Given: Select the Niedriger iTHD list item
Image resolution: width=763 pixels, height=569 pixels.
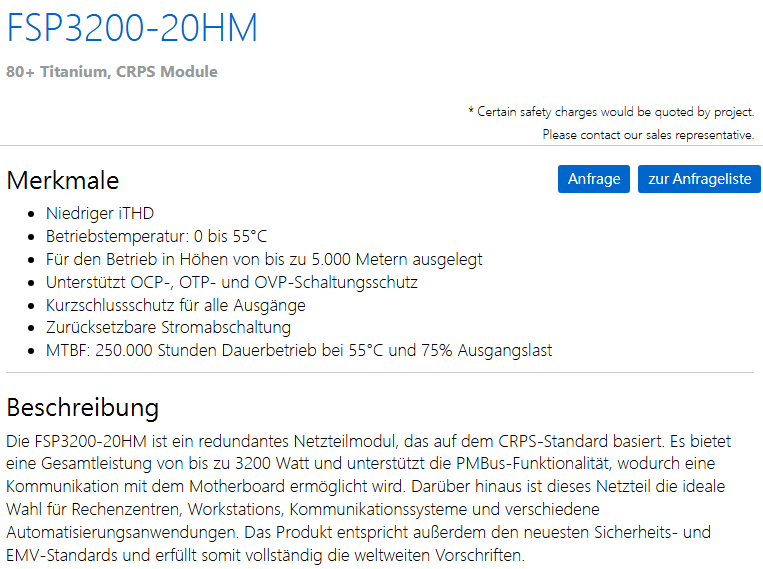Looking at the screenshot, I should click(x=100, y=213).
